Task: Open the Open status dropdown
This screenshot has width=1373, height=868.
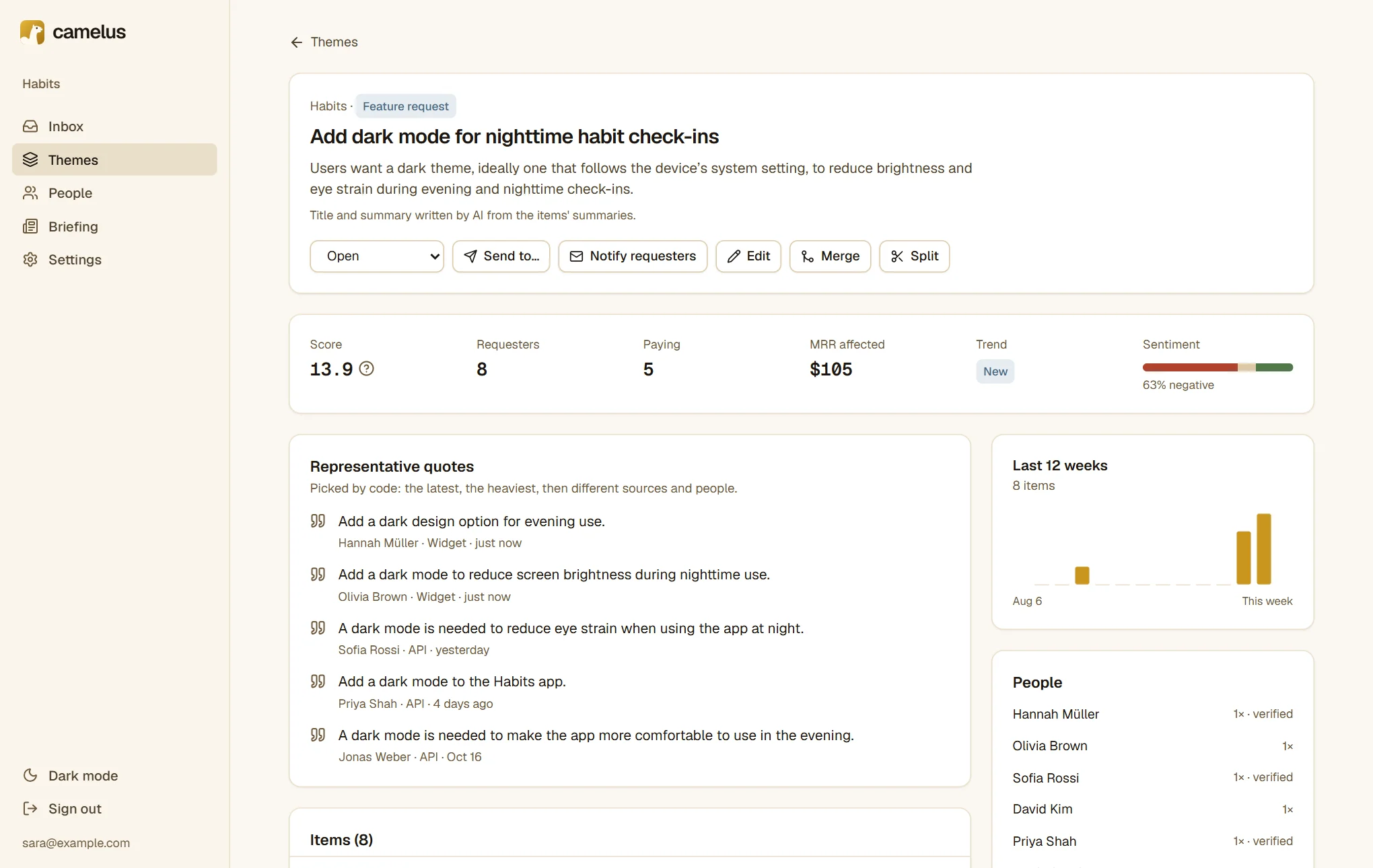Action: [x=377, y=256]
